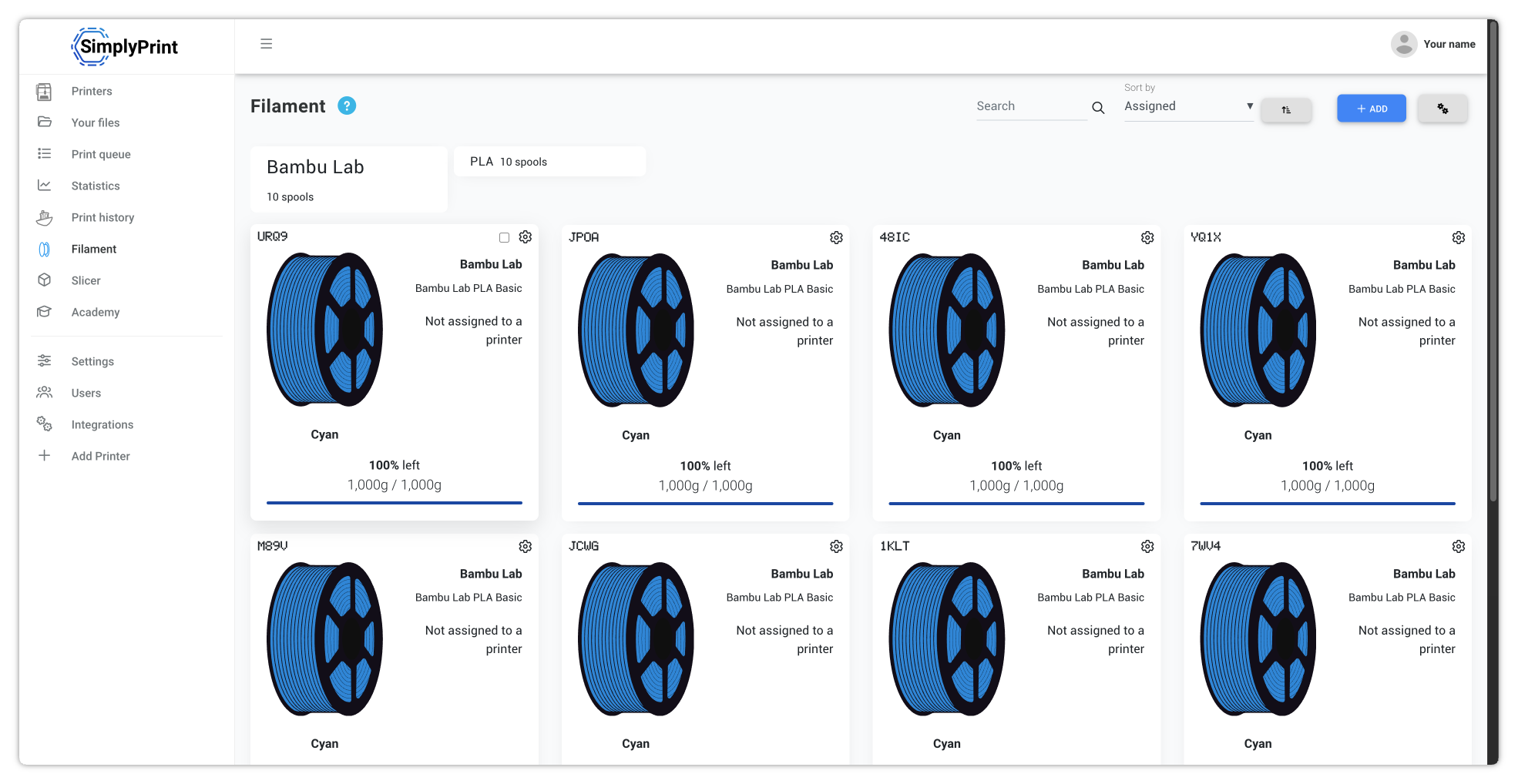This screenshot has height=784, width=1518.
Task: Click the Add Printer plus icon
Action: [x=45, y=456]
